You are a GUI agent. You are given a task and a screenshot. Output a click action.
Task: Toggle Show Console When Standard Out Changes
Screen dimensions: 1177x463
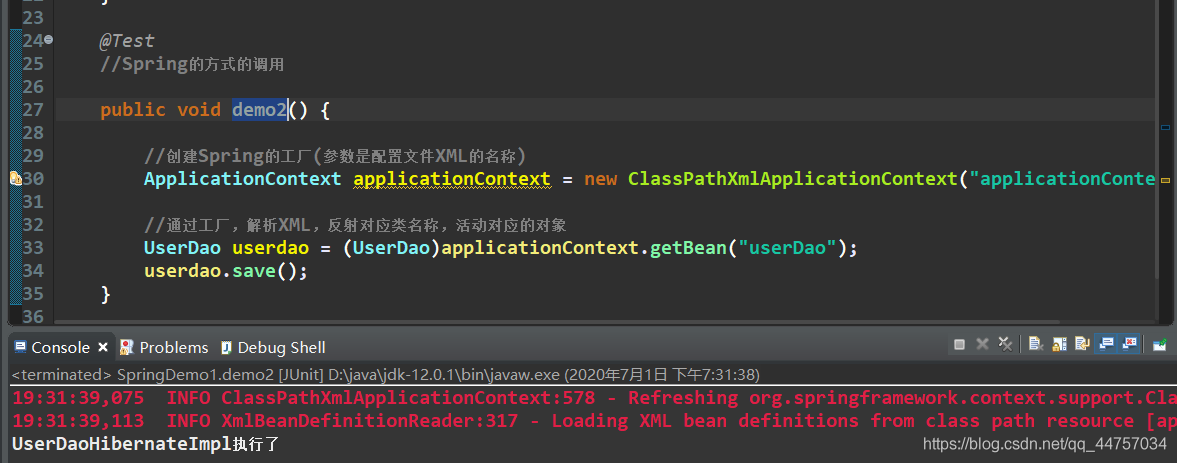[1105, 344]
